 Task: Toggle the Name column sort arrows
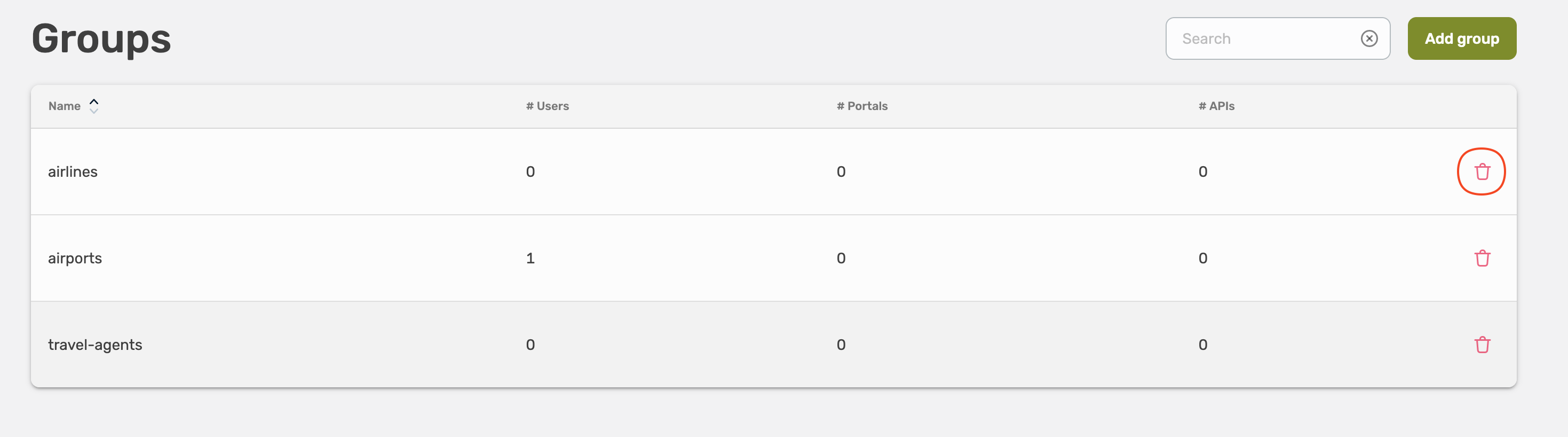pos(94,106)
